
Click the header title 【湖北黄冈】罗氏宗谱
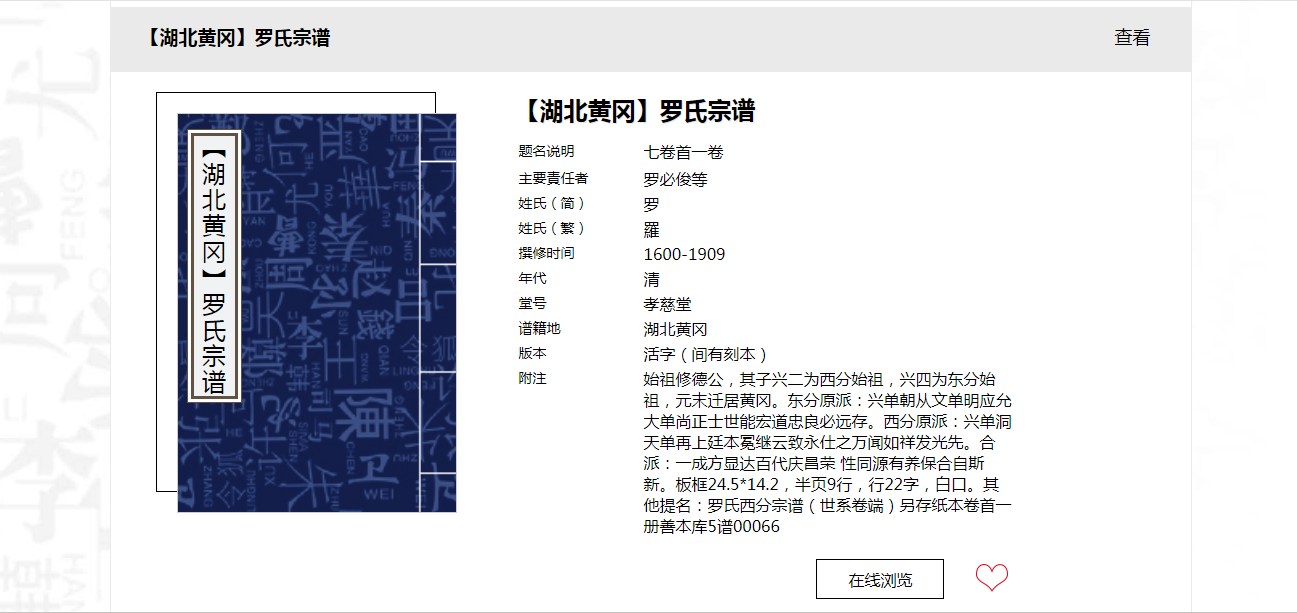coord(237,38)
